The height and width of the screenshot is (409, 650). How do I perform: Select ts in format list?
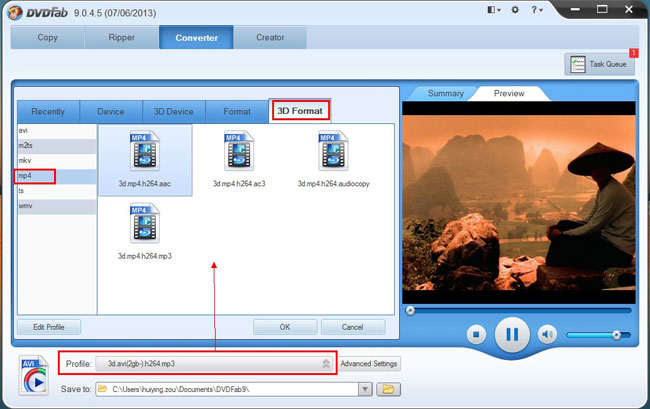(57, 191)
